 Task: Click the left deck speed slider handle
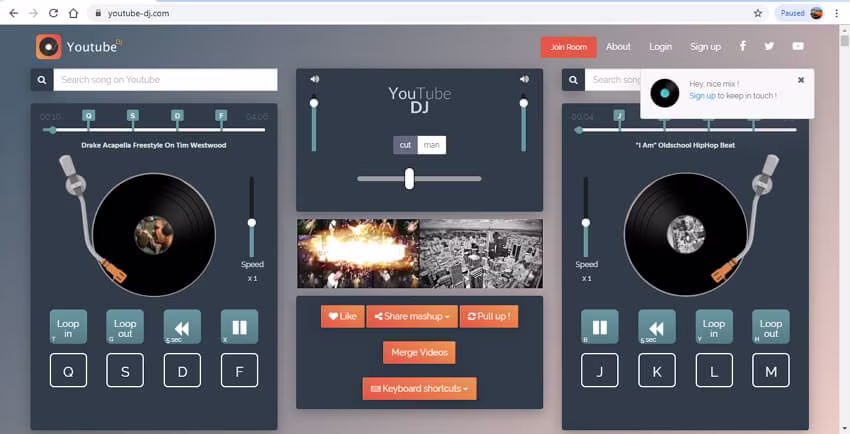[252, 223]
